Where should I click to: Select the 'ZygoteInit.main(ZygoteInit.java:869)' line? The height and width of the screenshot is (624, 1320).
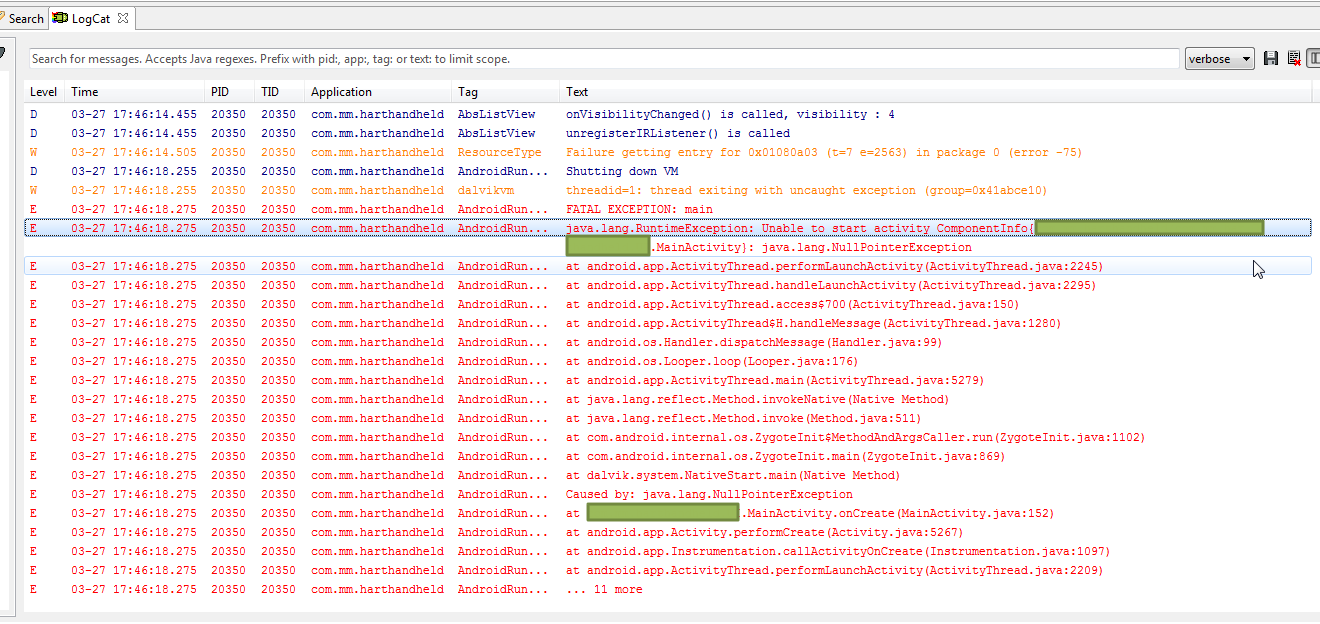668,456
